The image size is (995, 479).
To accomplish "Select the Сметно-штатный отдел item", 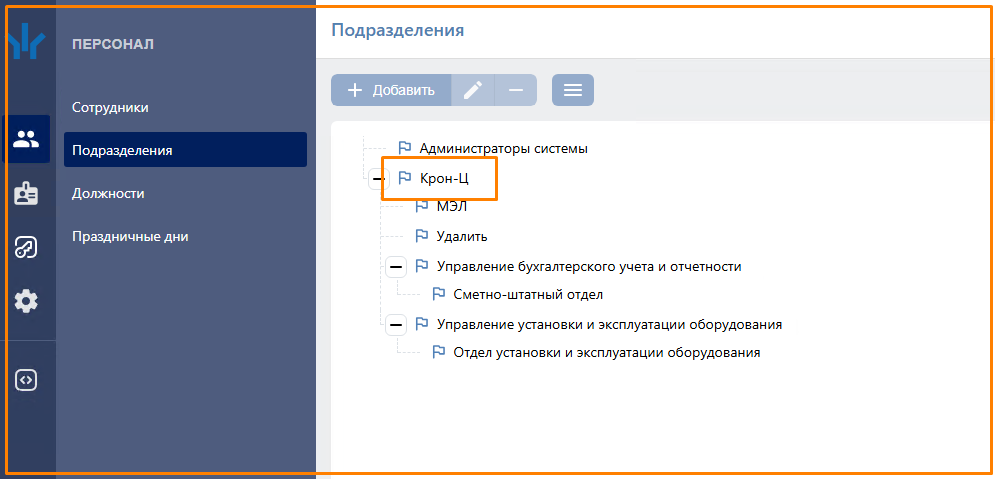I will coord(528,295).
